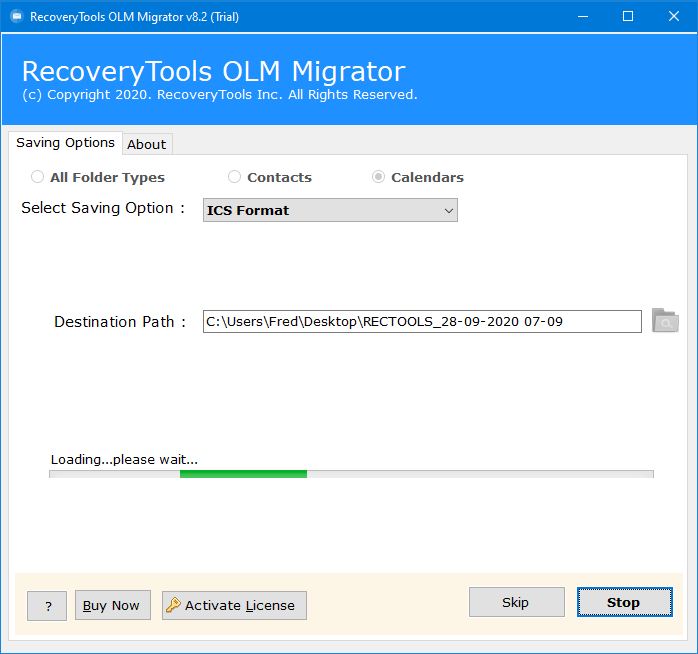
Task: Open the About tab
Action: point(147,144)
